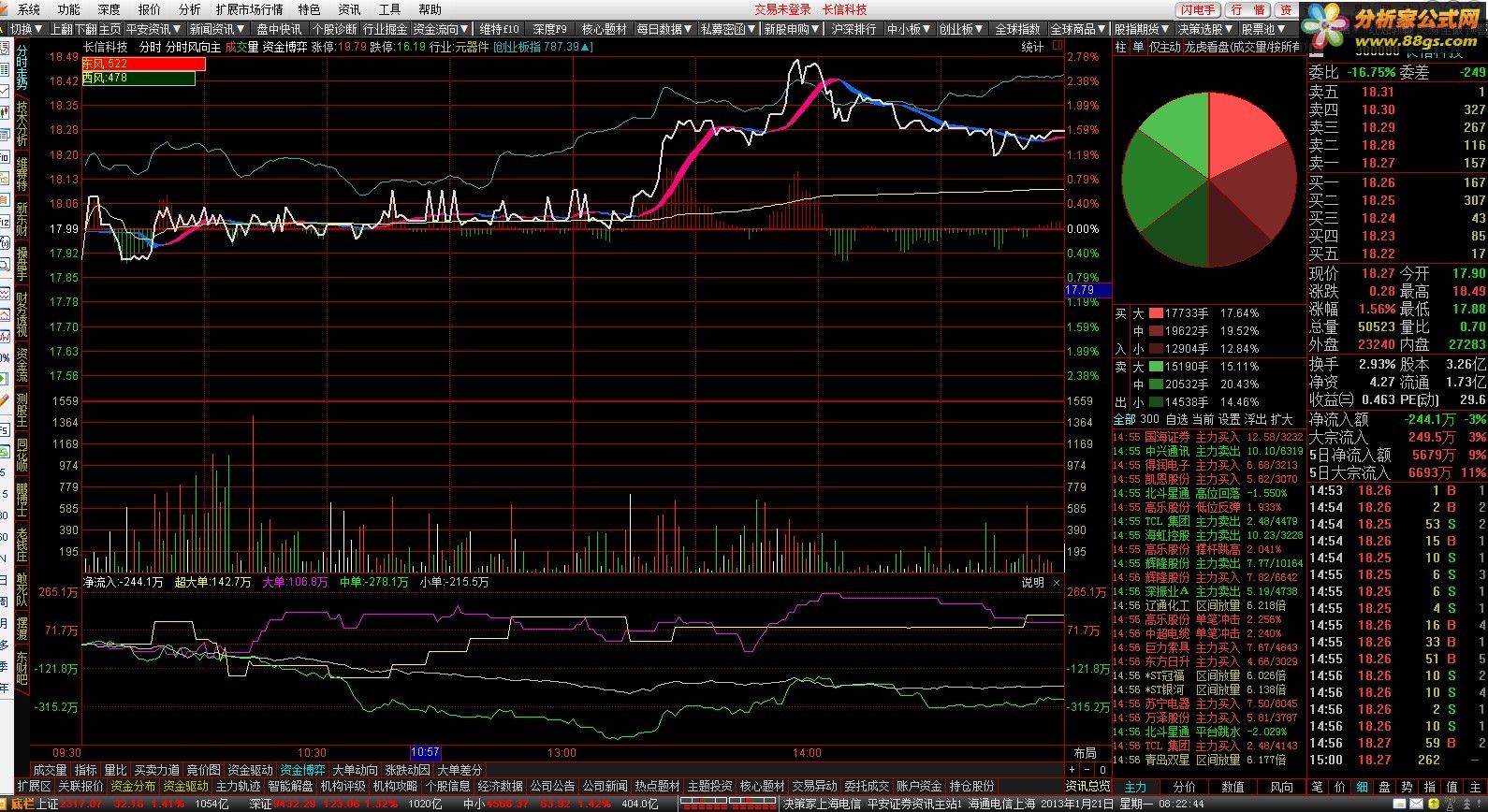
Task: Switch to 风向 monitor tab
Action: 1282,787
